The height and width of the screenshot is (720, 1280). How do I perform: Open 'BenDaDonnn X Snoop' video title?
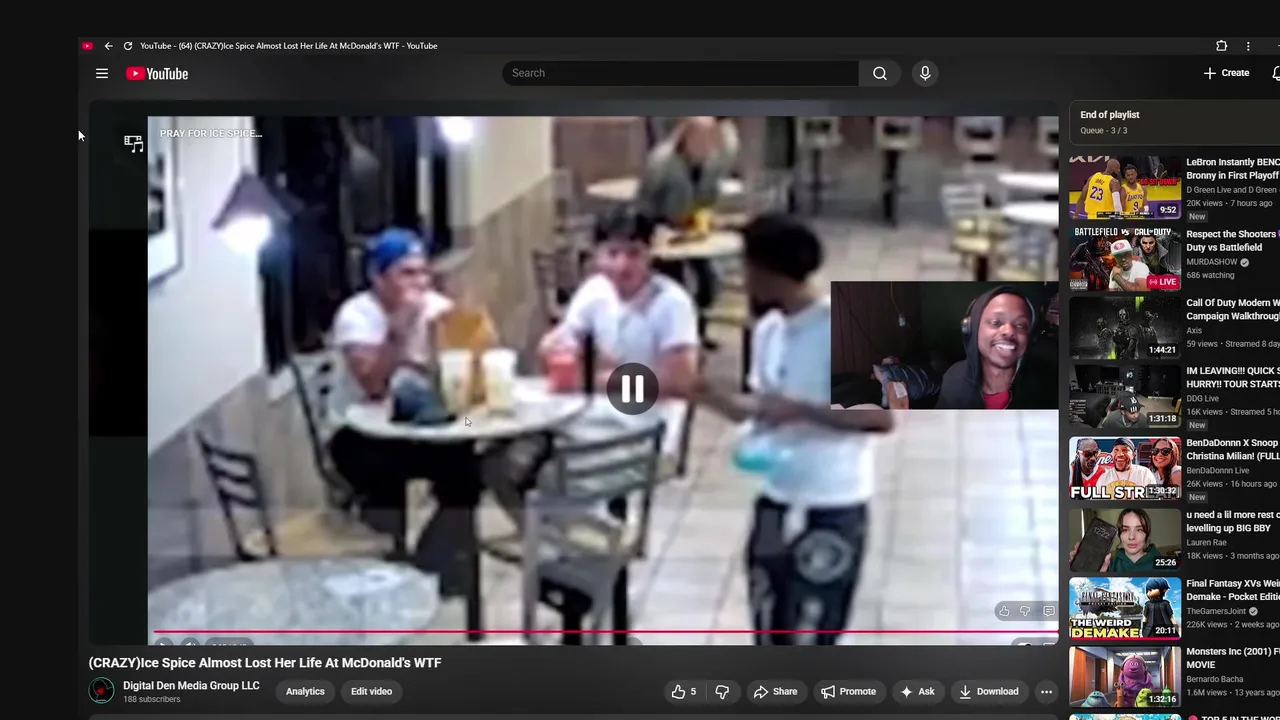pyautogui.click(x=1233, y=449)
